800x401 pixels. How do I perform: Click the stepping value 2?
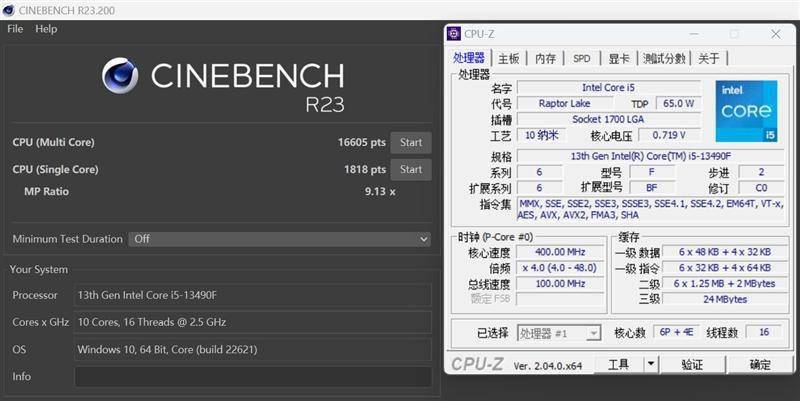pyautogui.click(x=761, y=172)
